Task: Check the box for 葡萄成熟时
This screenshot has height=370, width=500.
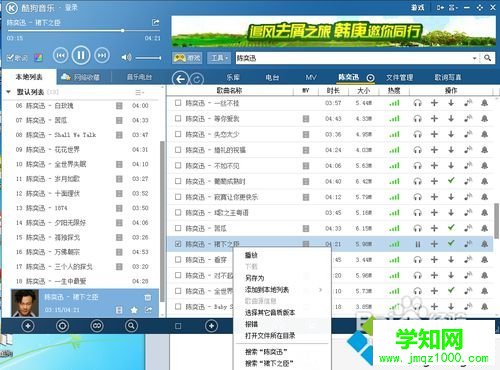Action: click(x=178, y=181)
